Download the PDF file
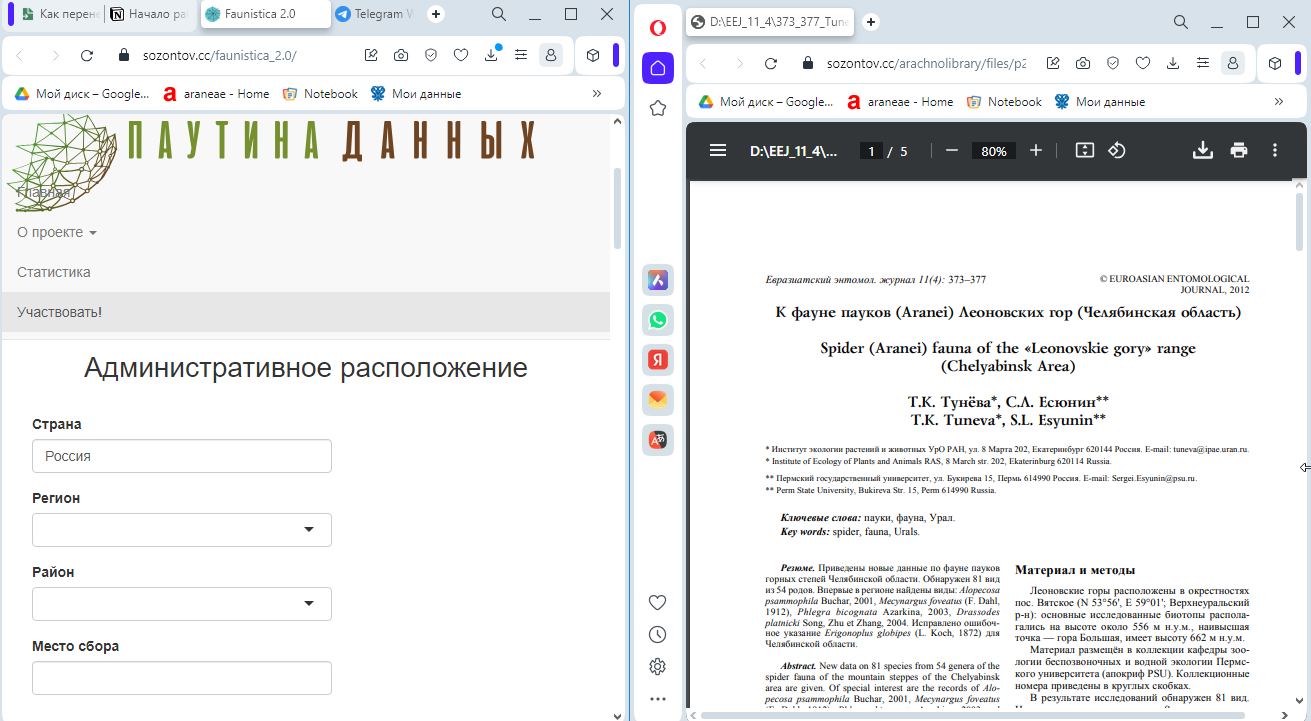Image resolution: width=1311 pixels, height=721 pixels. point(1203,150)
